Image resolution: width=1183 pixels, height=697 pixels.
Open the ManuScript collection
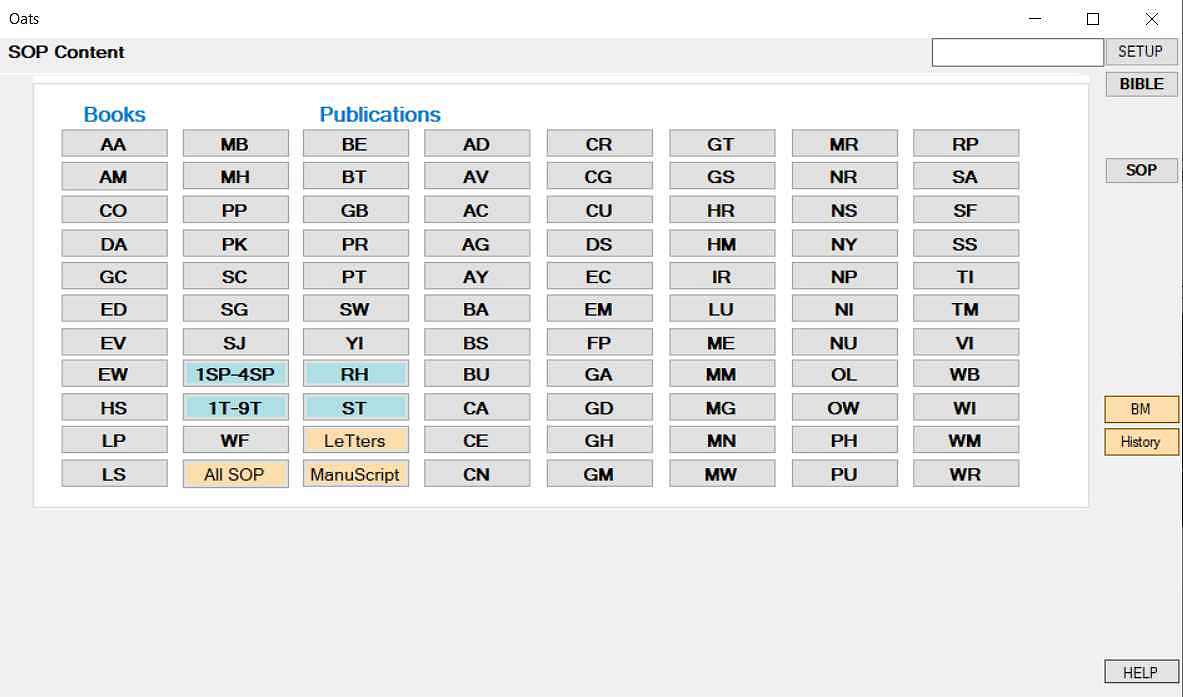point(355,474)
